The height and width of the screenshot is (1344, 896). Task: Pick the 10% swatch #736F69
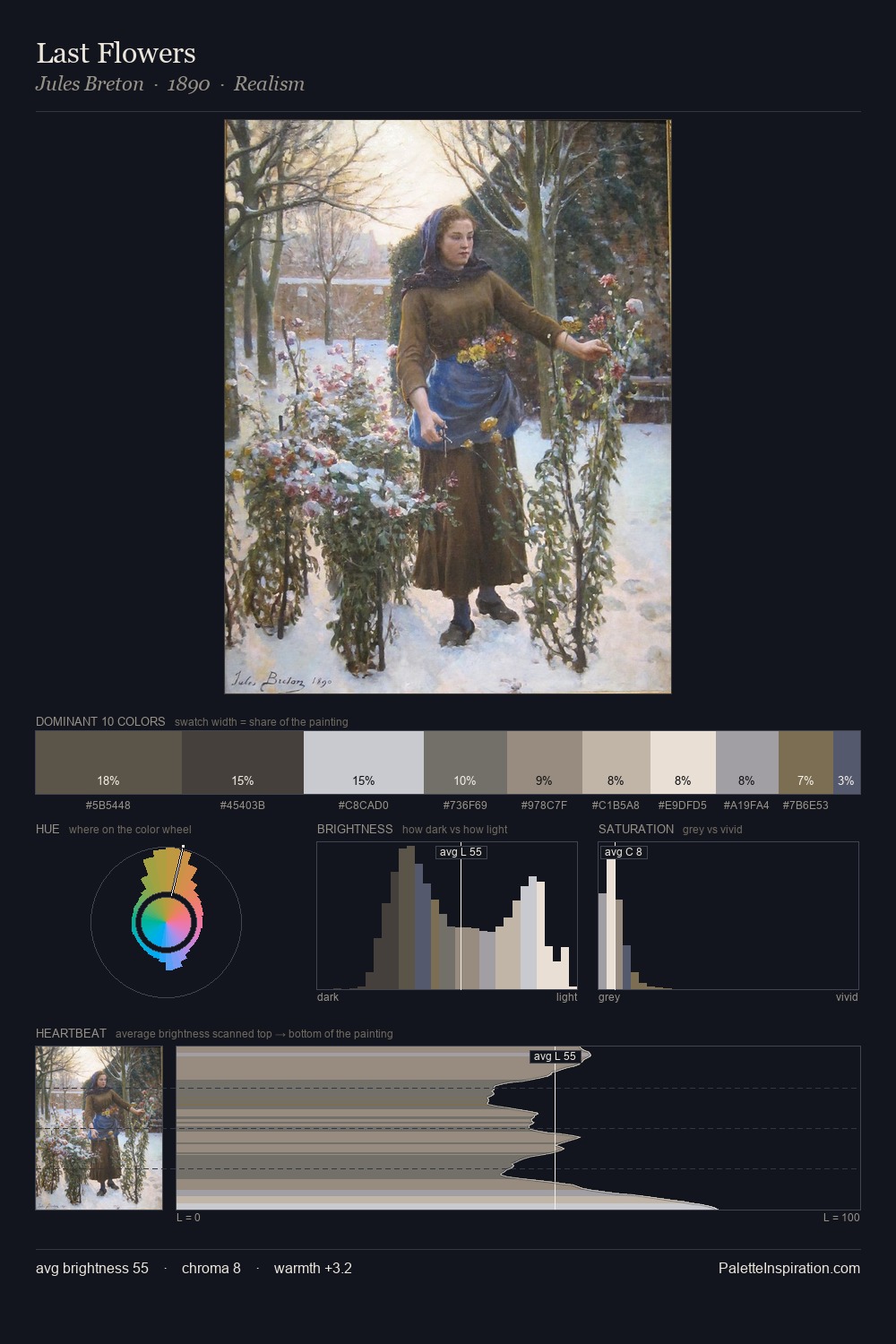tap(465, 762)
